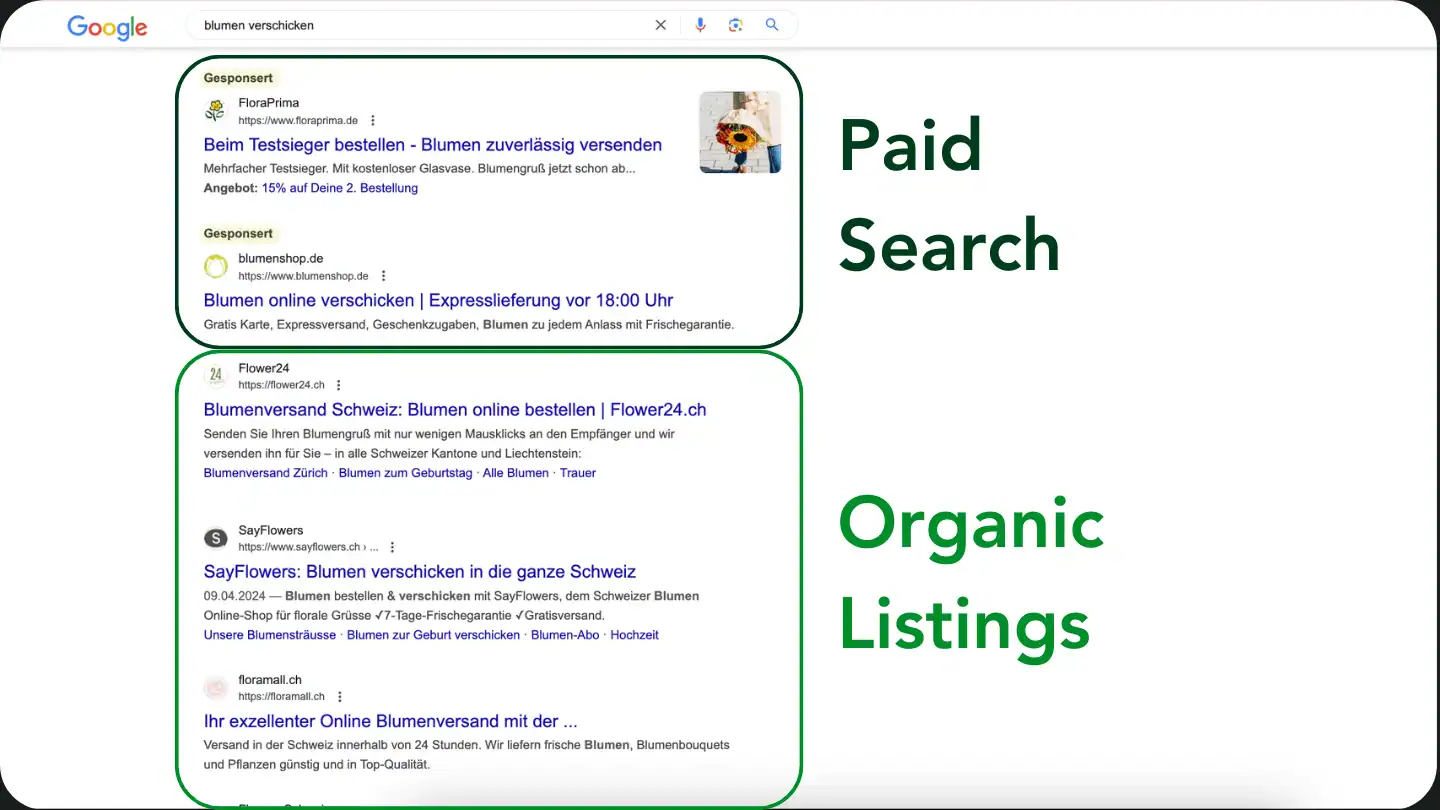Open 'Blumenversand Zürich' sitelink

coord(265,473)
